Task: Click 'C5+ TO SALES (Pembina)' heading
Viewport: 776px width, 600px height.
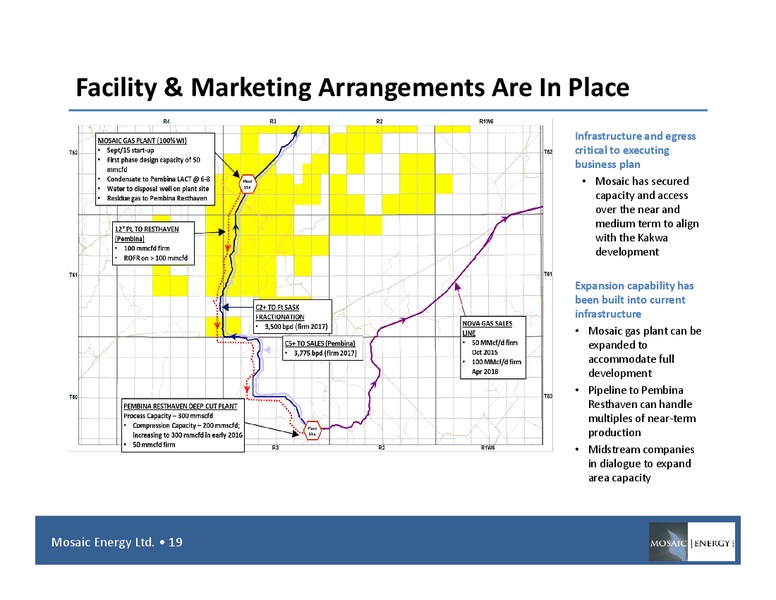Action: click(x=320, y=343)
